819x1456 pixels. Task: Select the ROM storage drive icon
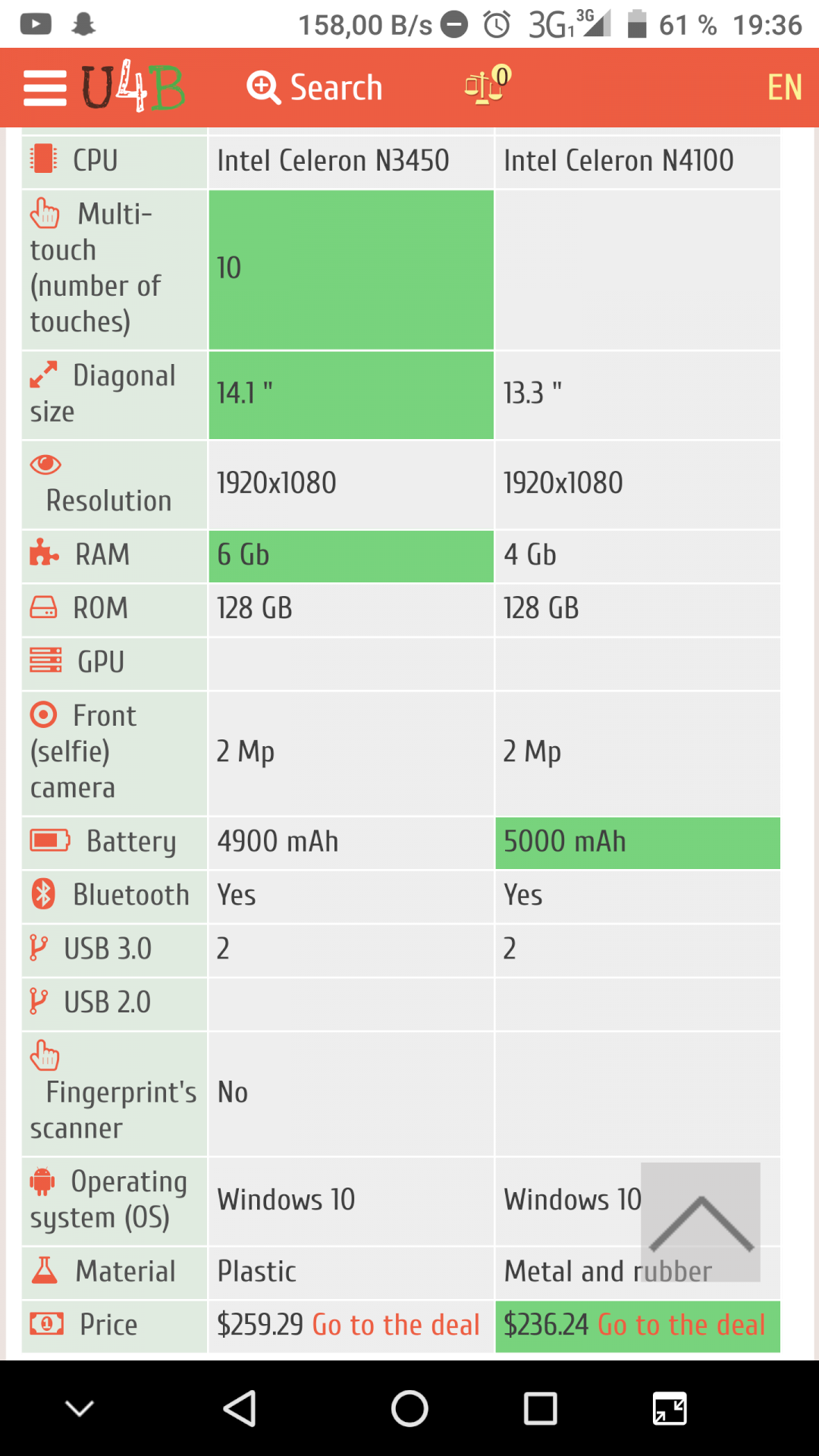pos(43,607)
